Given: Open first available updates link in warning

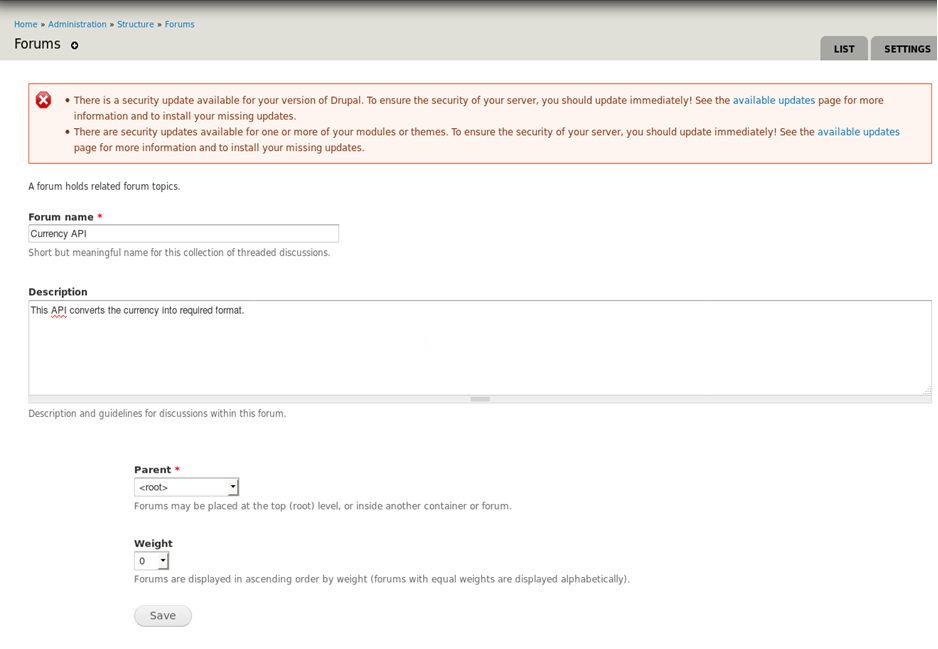Looking at the screenshot, I should pyautogui.click(x=773, y=100).
